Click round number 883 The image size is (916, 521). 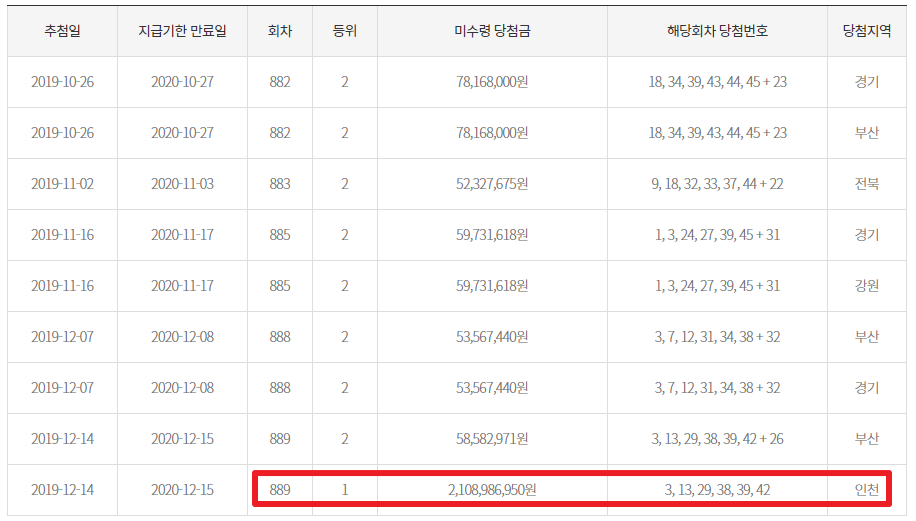tap(280, 184)
